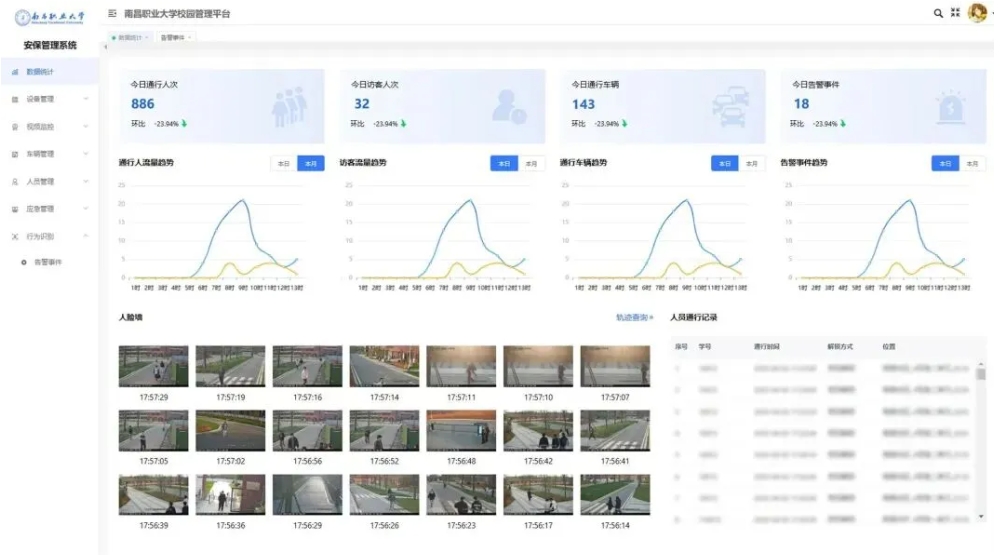This screenshot has height=555, width=1001.
Task: Click the 今日访客人次 visitor icon
Action: [x=508, y=108]
